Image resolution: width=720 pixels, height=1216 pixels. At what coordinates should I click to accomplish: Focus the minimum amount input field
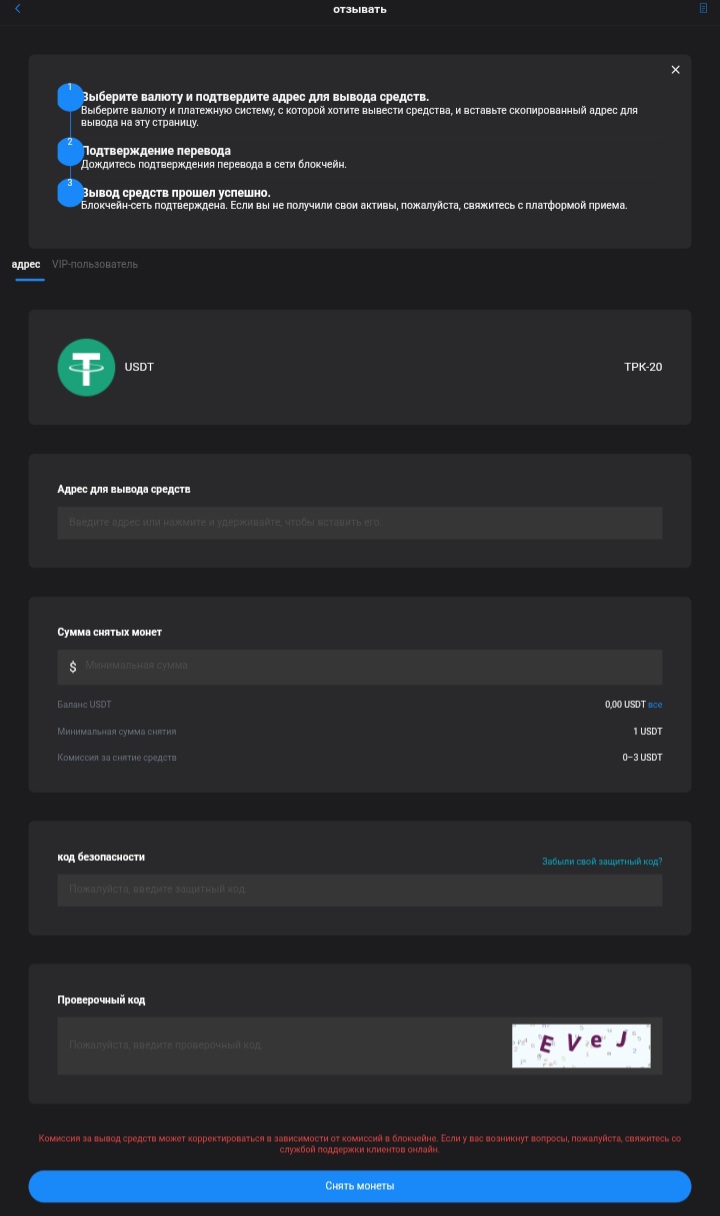tap(370, 666)
